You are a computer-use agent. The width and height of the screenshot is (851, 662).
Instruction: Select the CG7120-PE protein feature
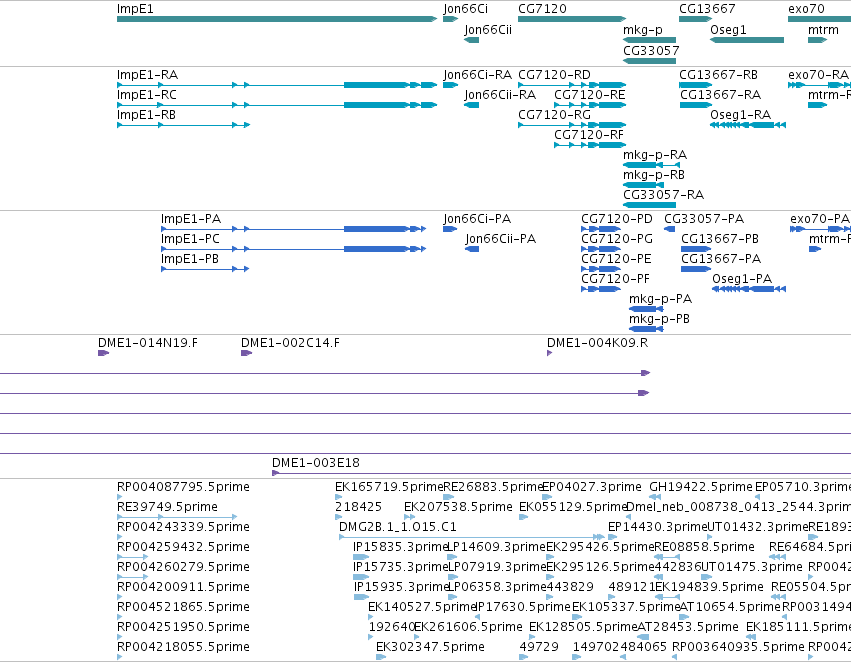[x=601, y=269]
